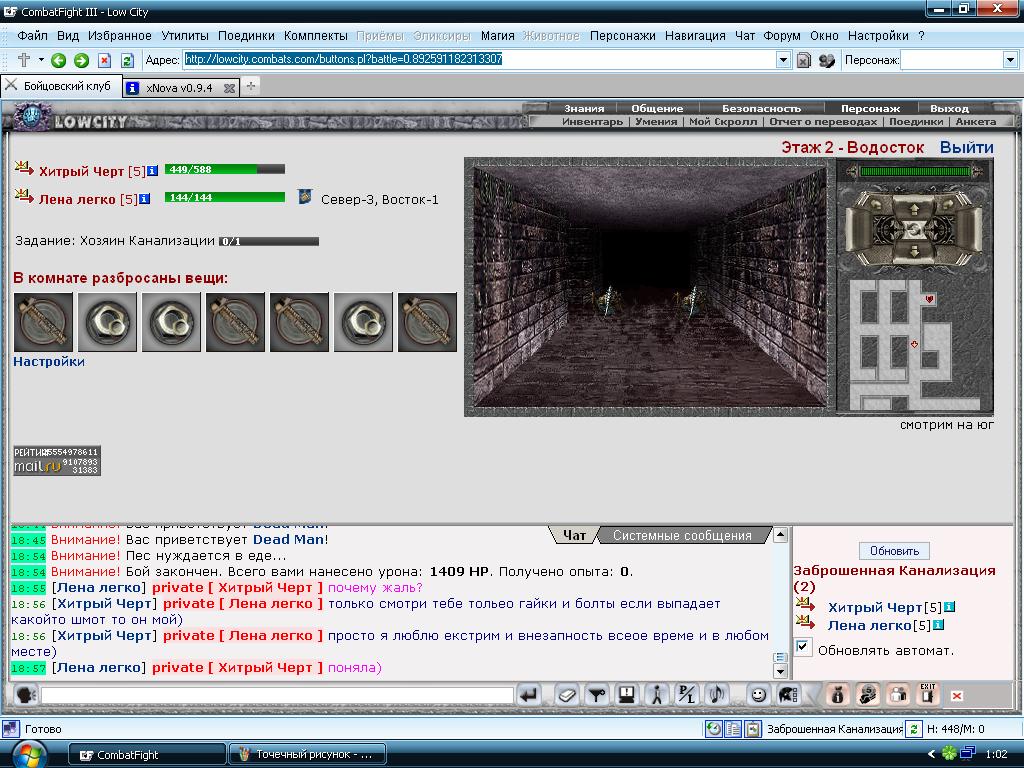Screen dimensions: 1024x768
Task: Click the smiley emoticons icon in chat bar
Action: click(758, 695)
